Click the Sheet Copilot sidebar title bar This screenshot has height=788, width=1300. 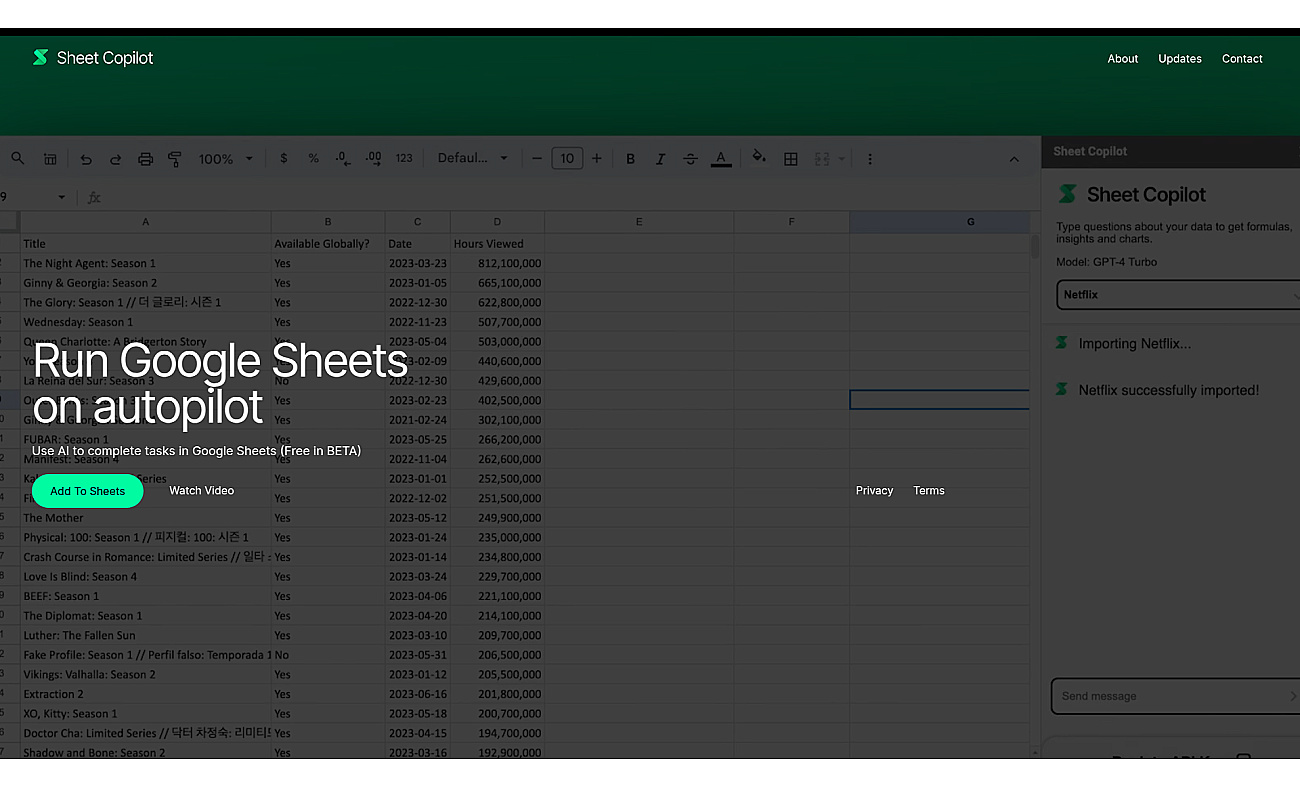coord(1170,151)
